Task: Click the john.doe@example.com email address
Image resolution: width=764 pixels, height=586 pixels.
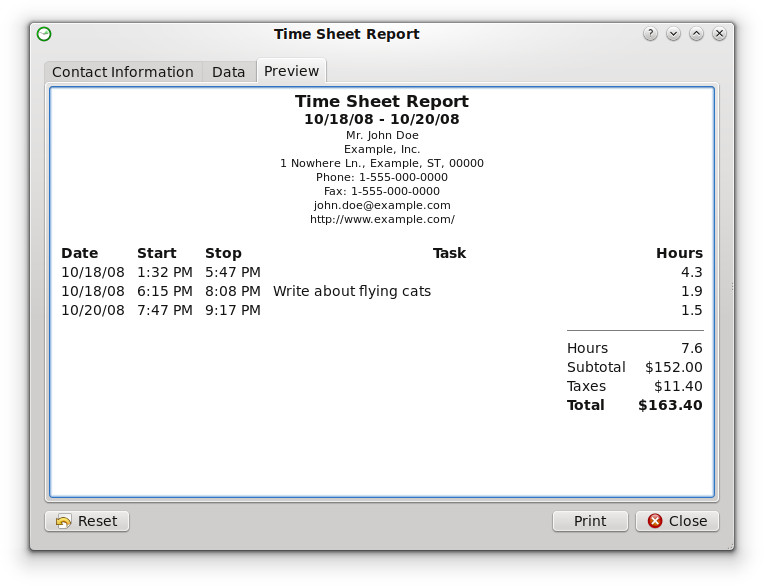Action: point(382,205)
